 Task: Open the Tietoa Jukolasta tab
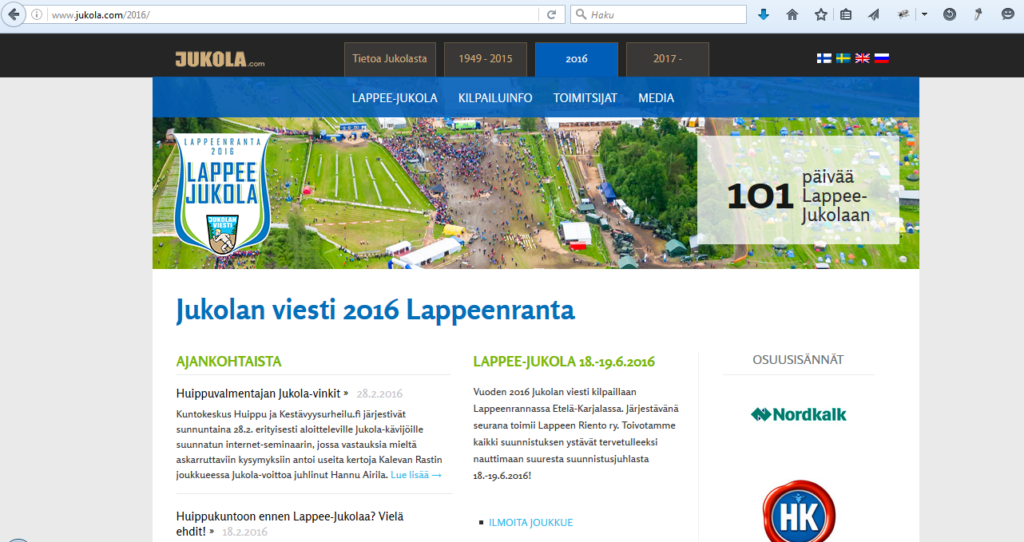coord(390,59)
